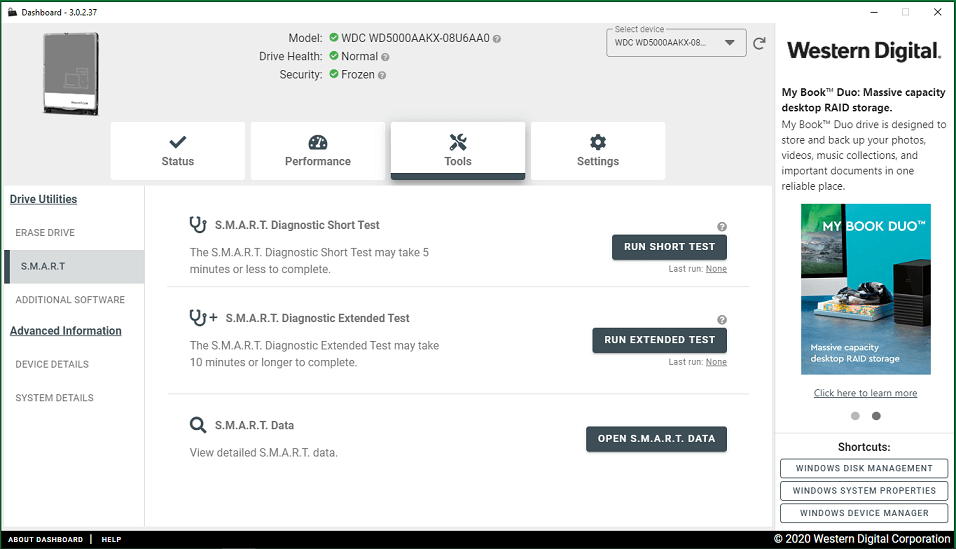Click help icon for Short Test section
This screenshot has width=956, height=549.
pos(722,227)
